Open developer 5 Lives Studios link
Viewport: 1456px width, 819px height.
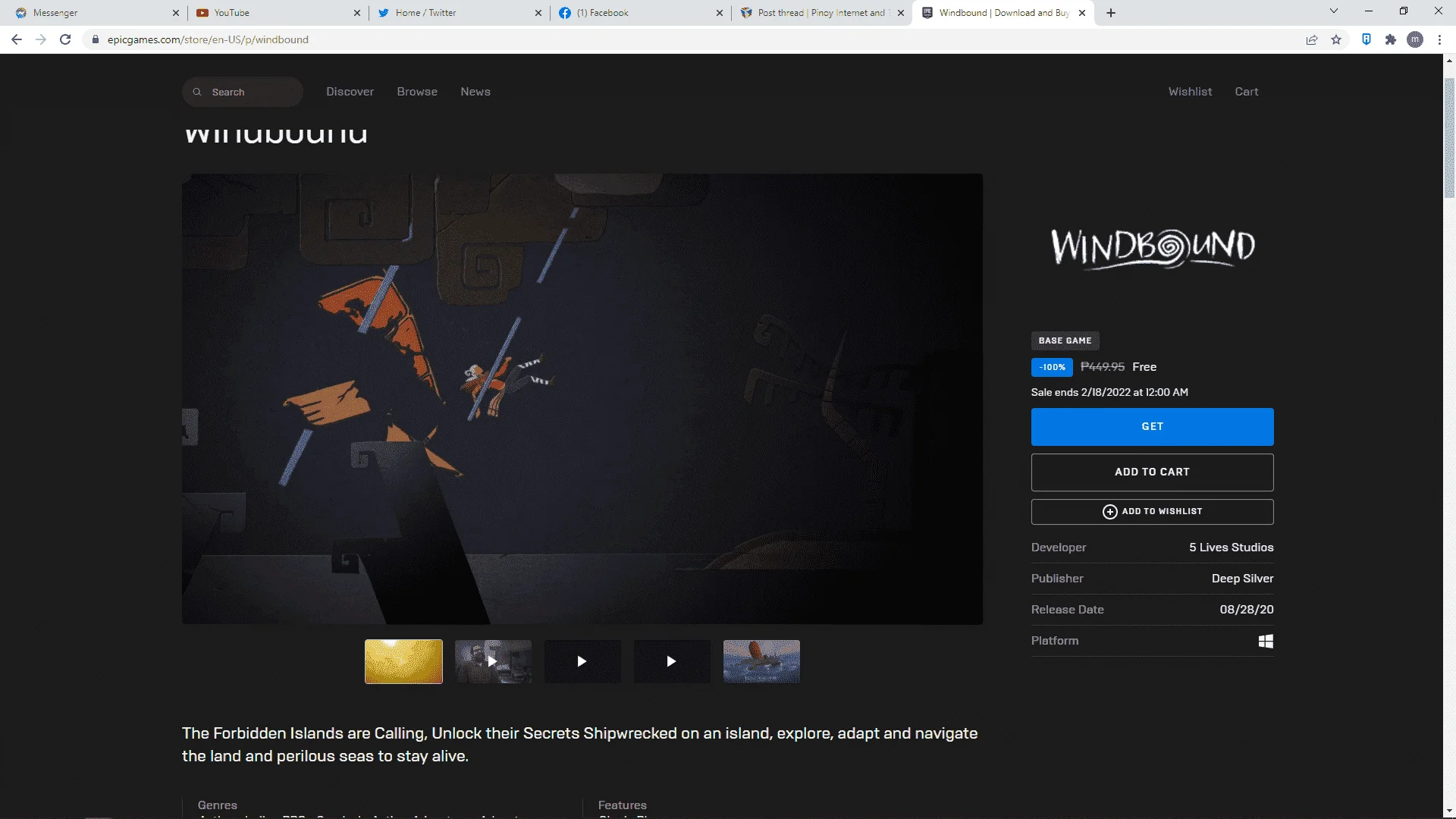point(1231,548)
